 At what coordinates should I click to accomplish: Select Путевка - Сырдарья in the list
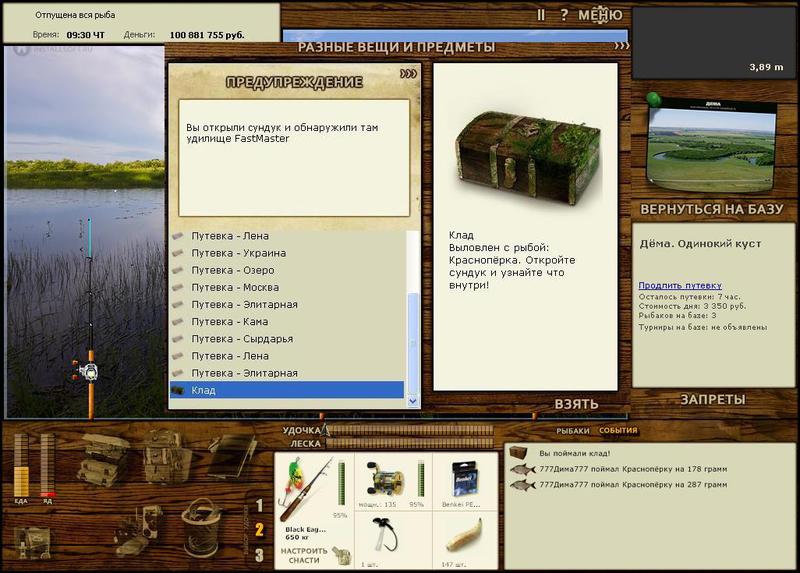pyautogui.click(x=287, y=339)
